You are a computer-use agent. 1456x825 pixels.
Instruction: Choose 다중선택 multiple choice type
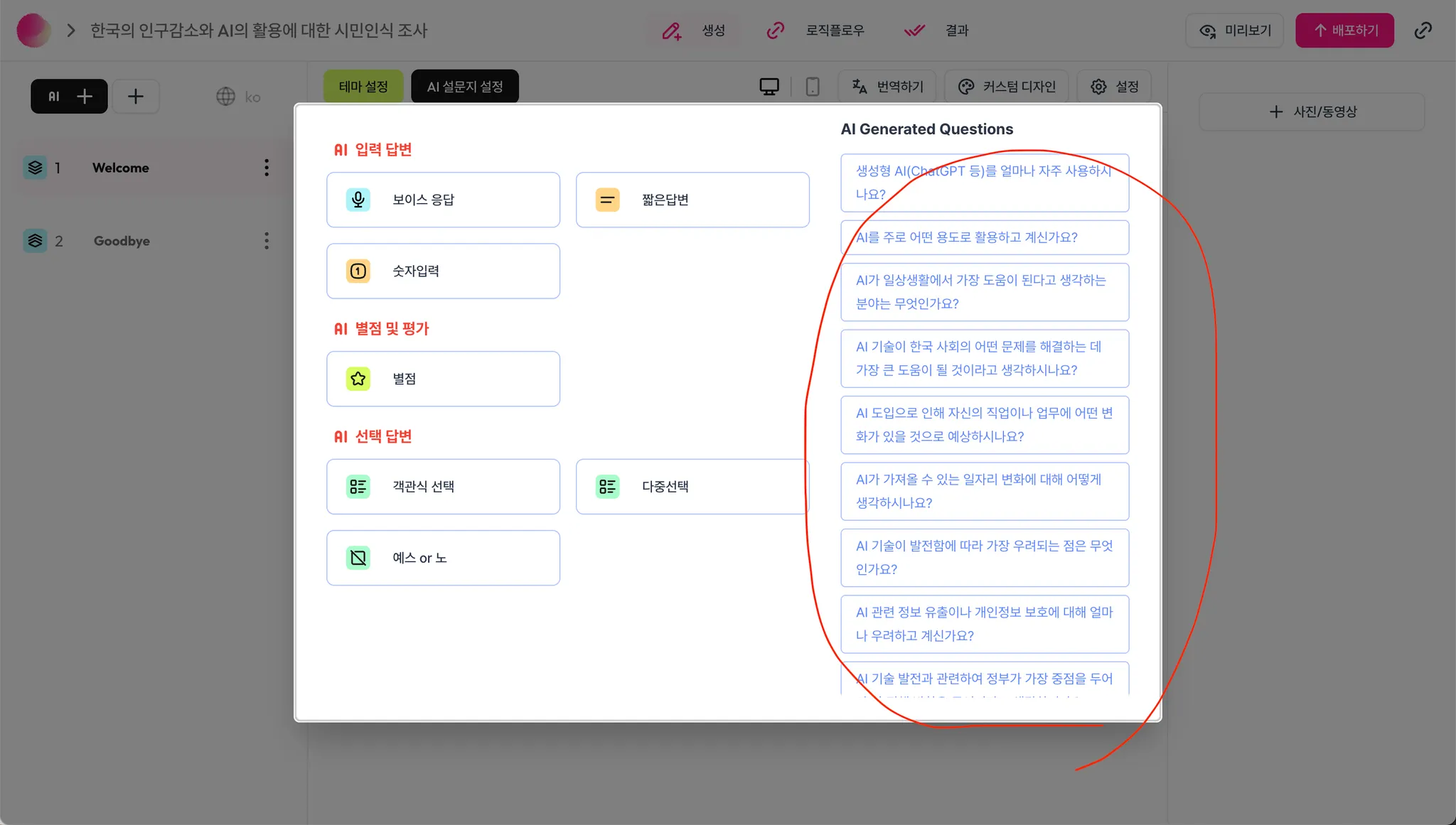(692, 487)
